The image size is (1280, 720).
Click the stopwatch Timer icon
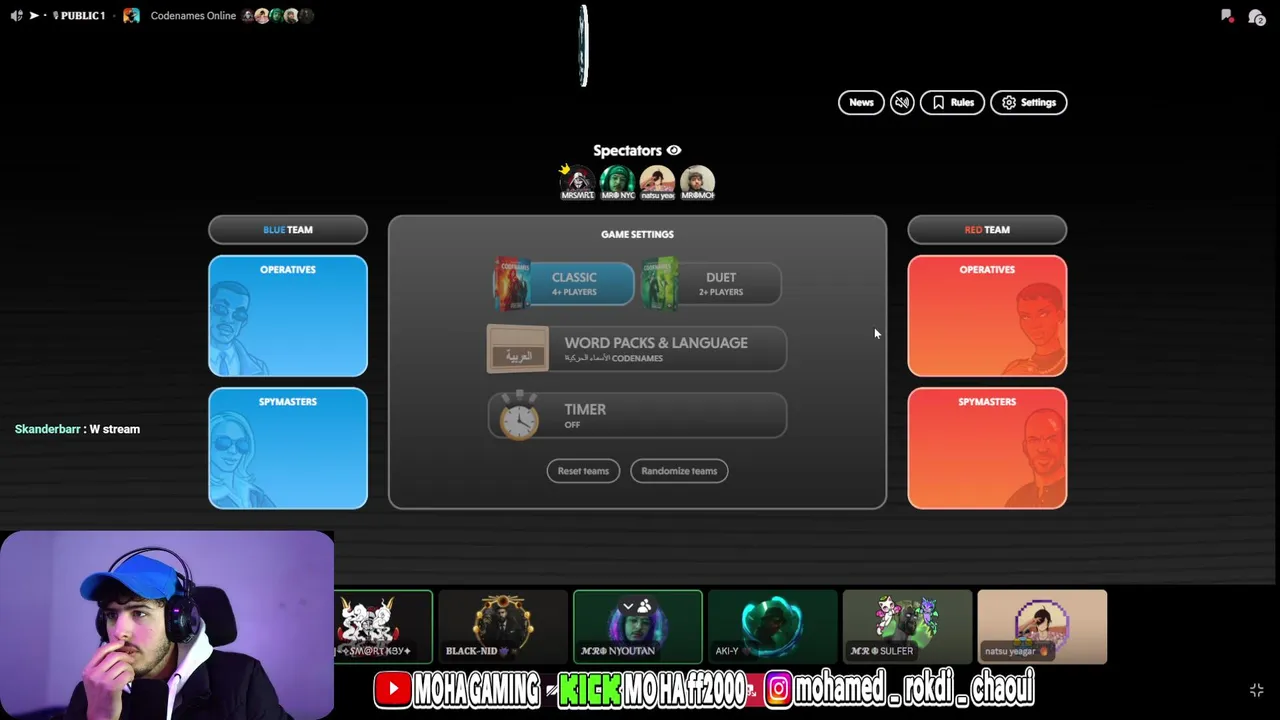coord(519,416)
